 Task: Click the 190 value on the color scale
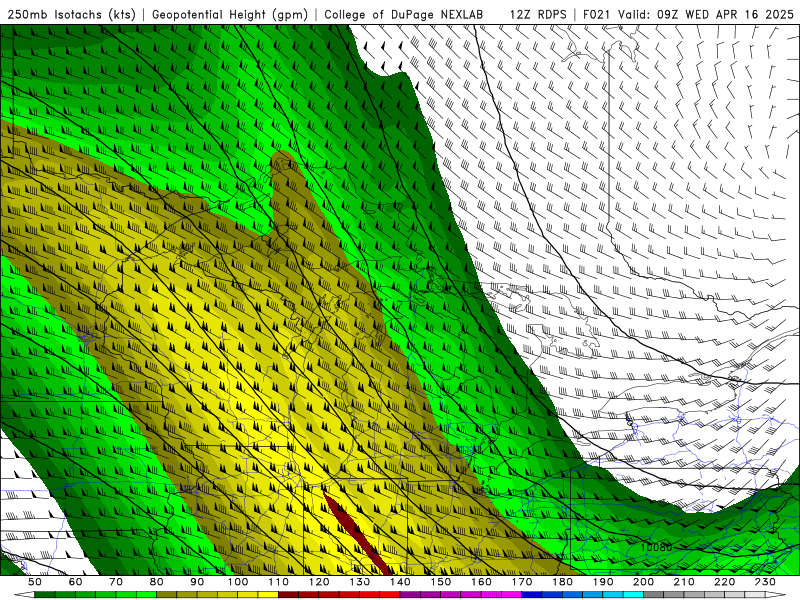click(x=604, y=582)
